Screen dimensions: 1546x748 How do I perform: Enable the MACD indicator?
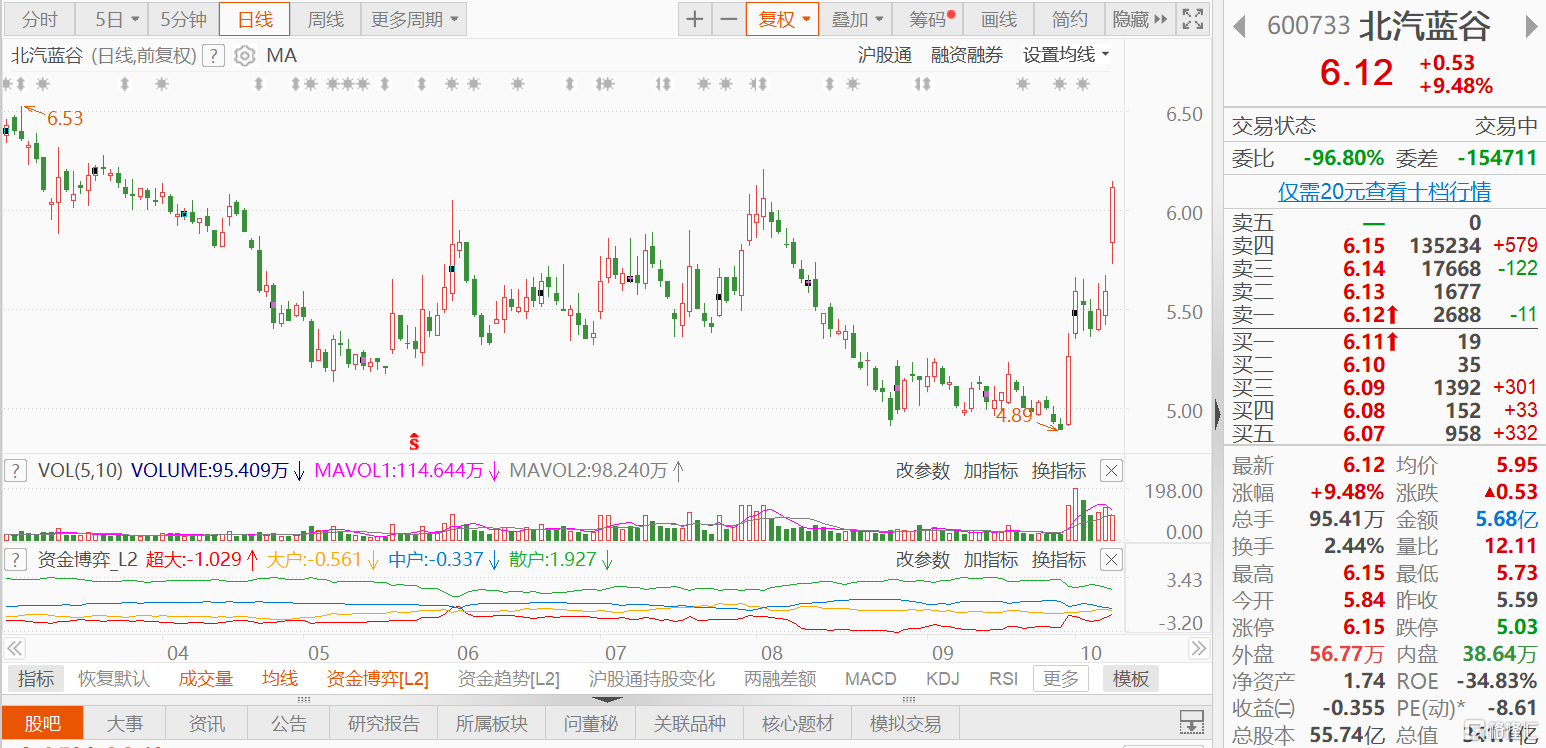pyautogui.click(x=871, y=679)
